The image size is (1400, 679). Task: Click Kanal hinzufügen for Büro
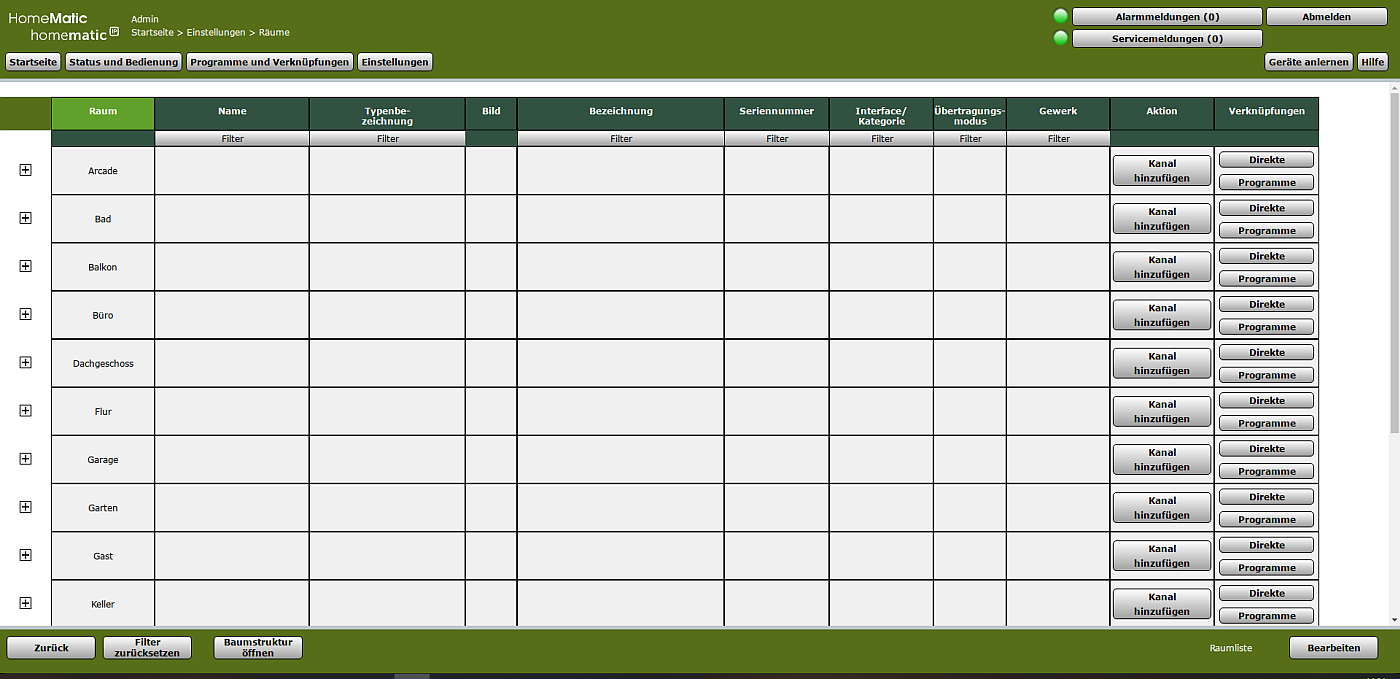pos(1162,315)
